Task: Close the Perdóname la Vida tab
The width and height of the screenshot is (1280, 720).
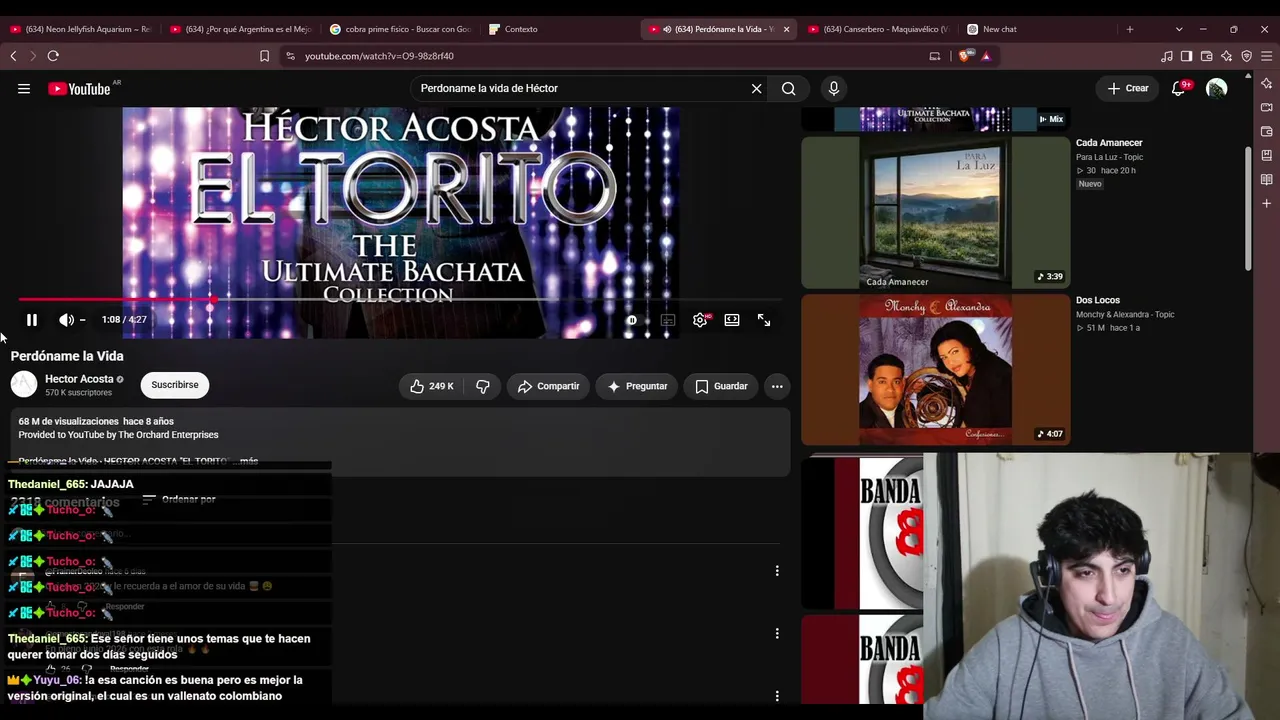Action: click(786, 29)
